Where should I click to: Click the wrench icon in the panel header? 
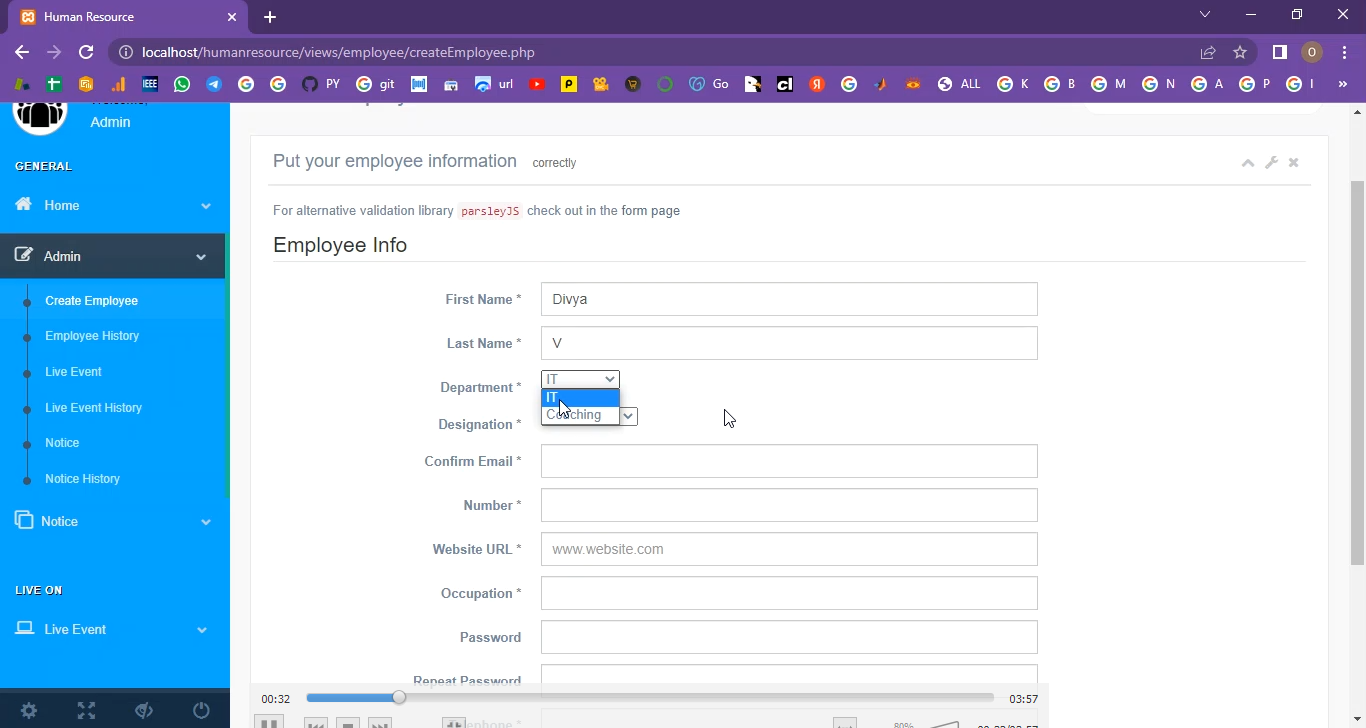(x=1271, y=163)
